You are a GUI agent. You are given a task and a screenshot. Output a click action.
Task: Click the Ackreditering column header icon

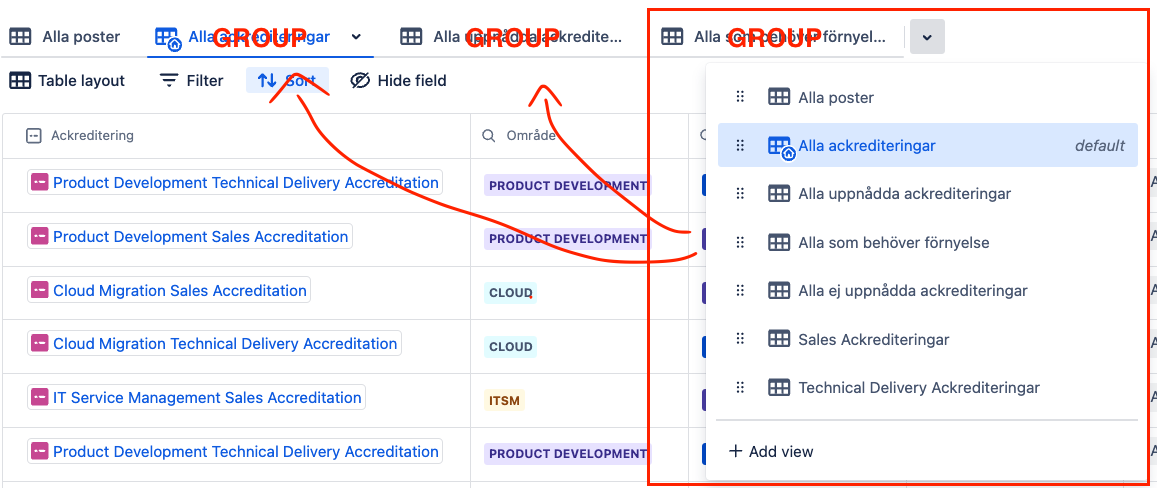coord(33,136)
